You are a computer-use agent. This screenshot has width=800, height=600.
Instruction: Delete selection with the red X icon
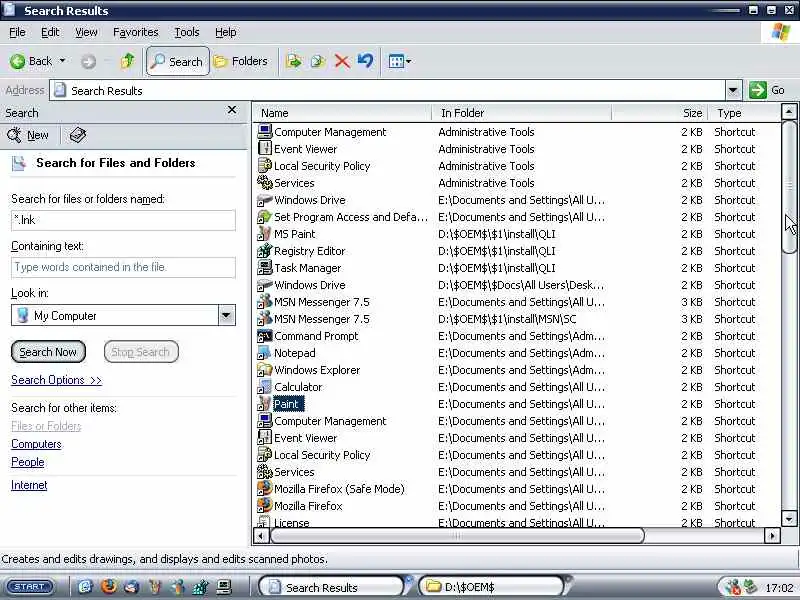coord(342,62)
